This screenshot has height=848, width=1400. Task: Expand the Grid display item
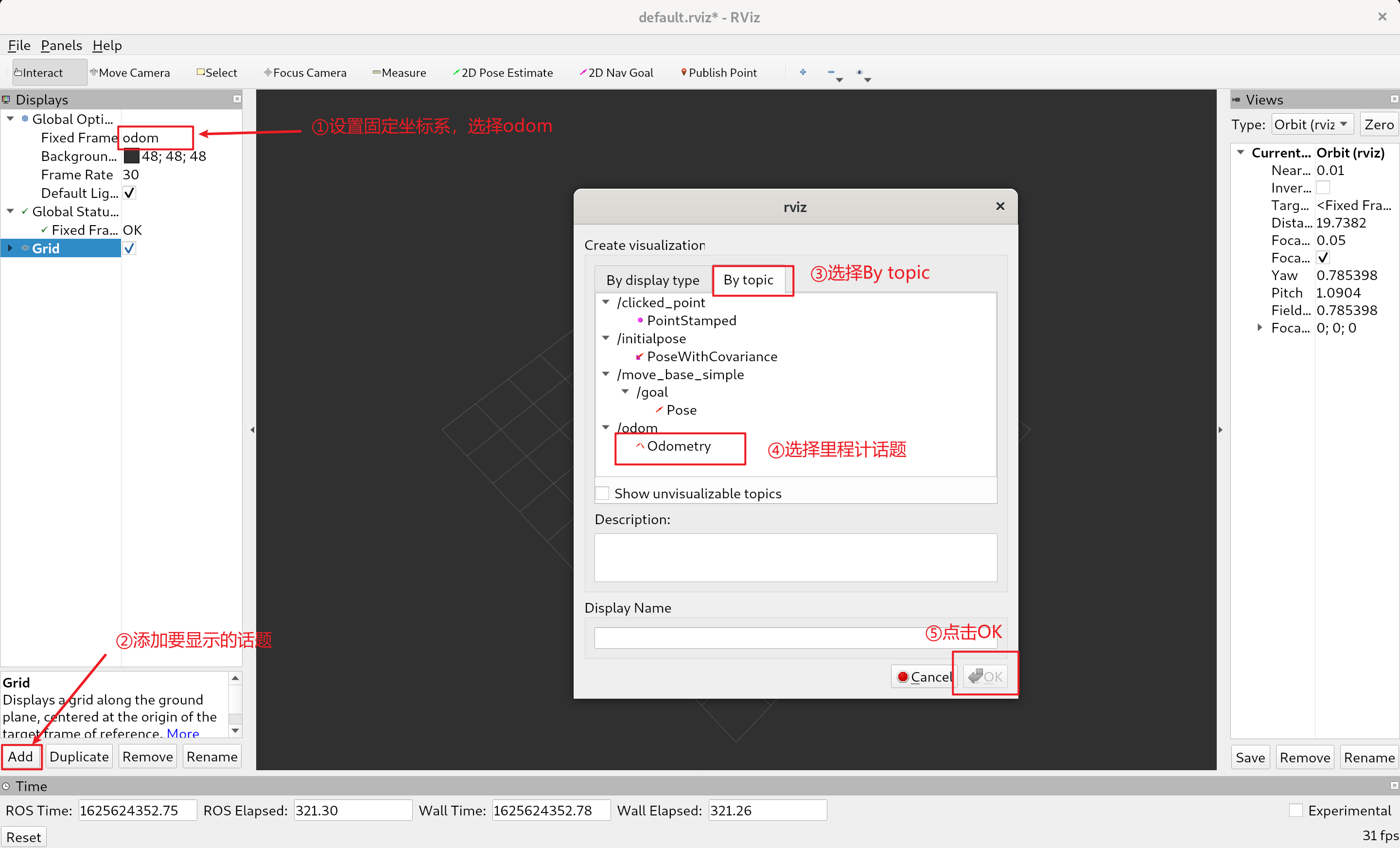10,248
